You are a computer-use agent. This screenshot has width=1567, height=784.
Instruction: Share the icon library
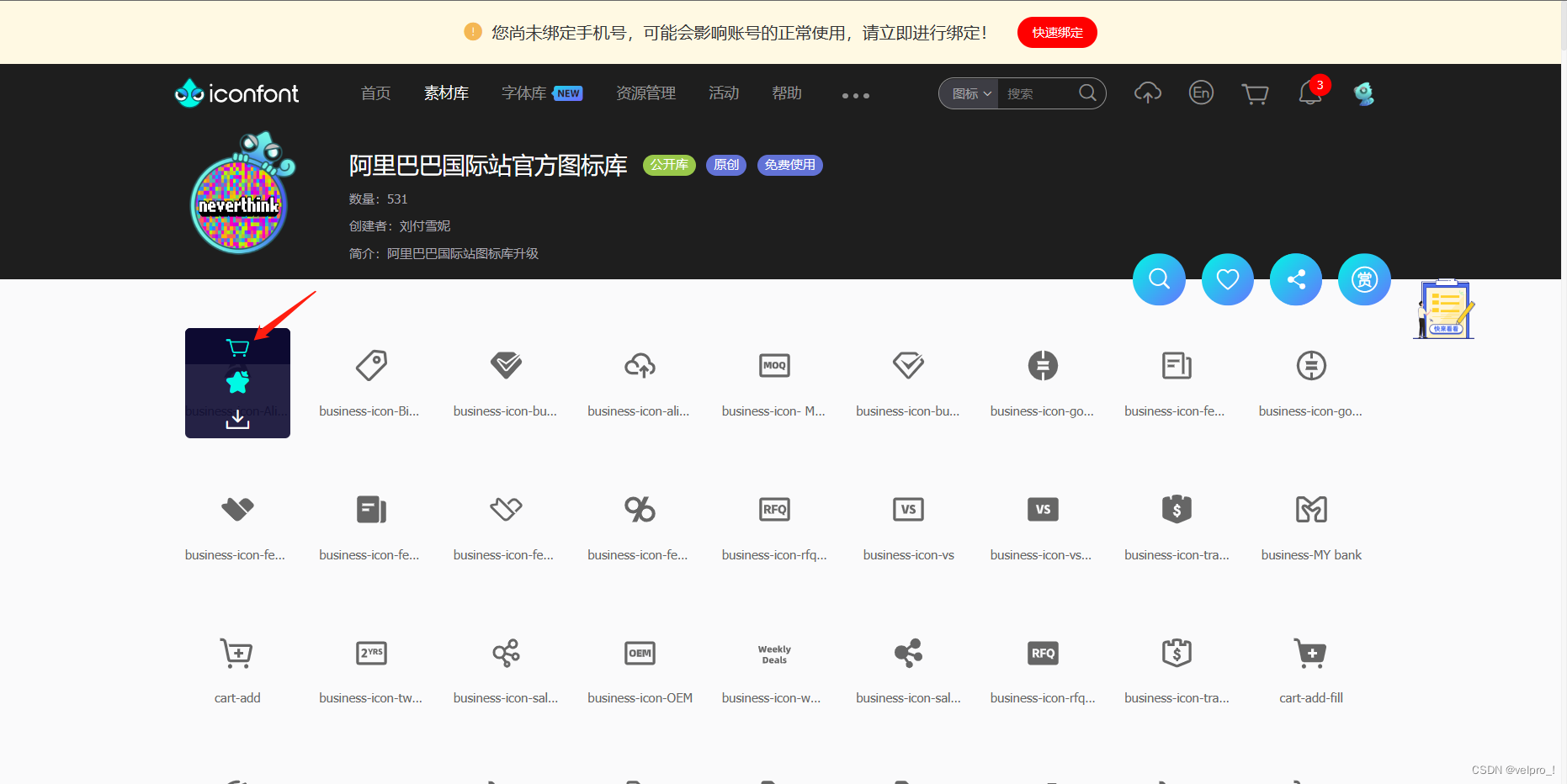tap(1296, 279)
